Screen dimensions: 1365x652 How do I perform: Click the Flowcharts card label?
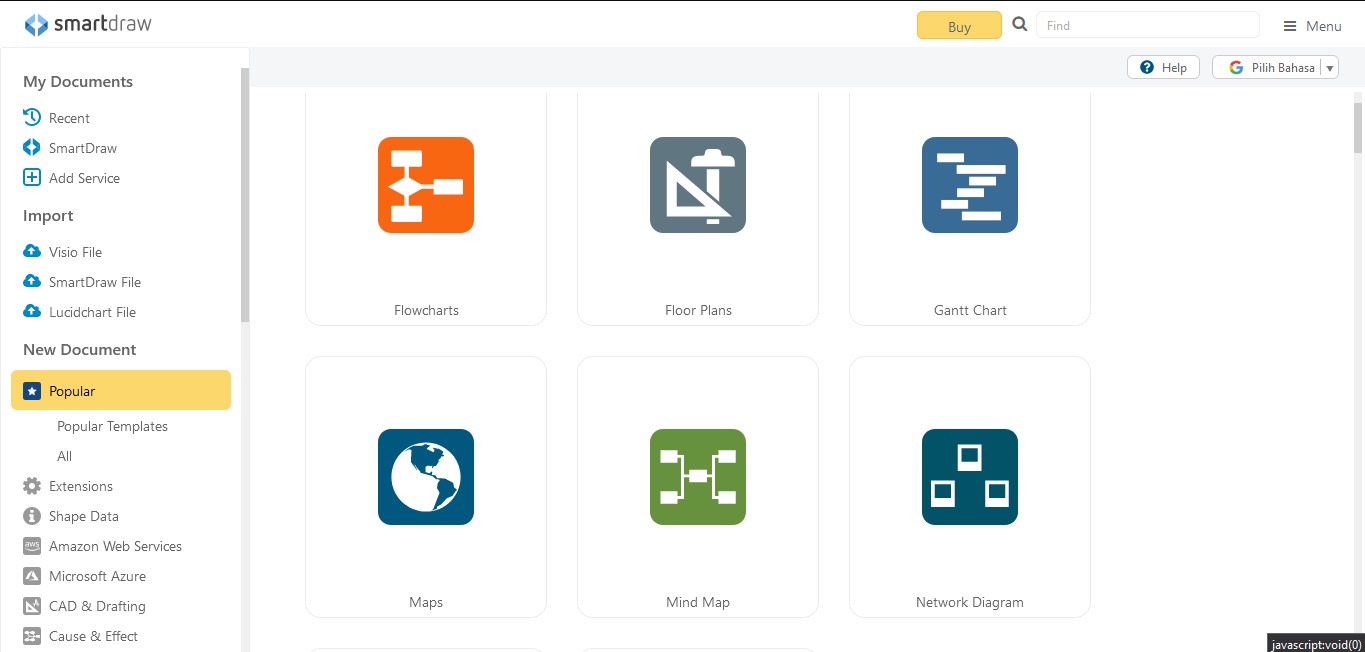pos(426,310)
